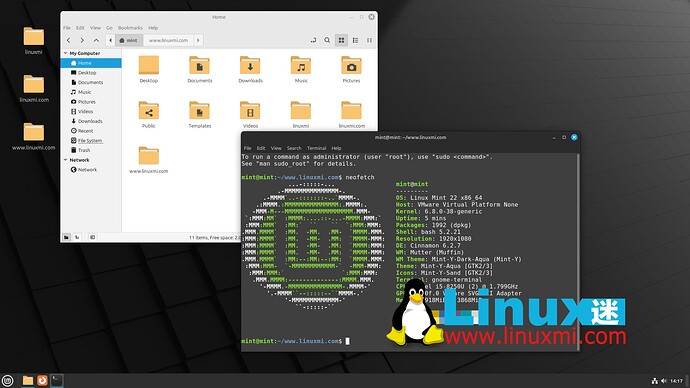Hide the sidebar from Nemo status bar
Viewport: 690px width, 388px height.
point(92,237)
